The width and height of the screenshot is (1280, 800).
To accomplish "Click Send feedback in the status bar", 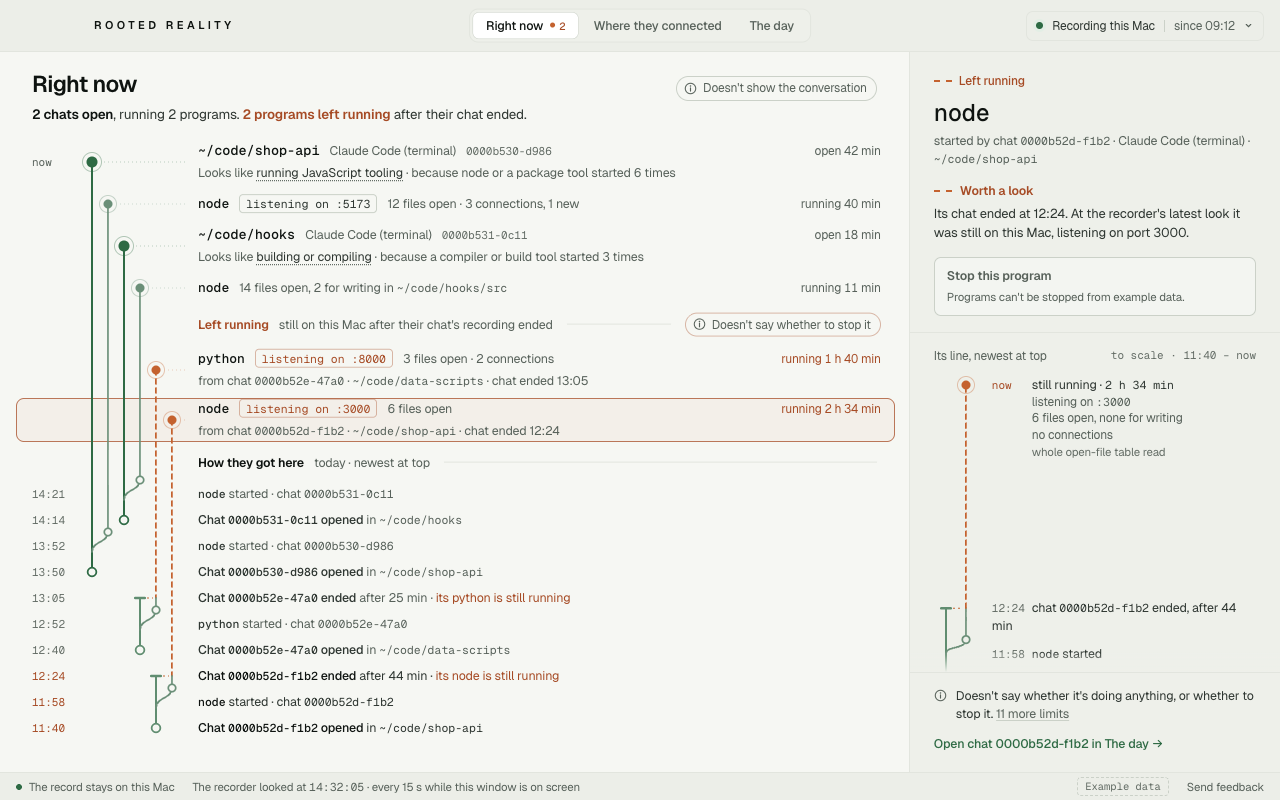I will [x=1225, y=787].
